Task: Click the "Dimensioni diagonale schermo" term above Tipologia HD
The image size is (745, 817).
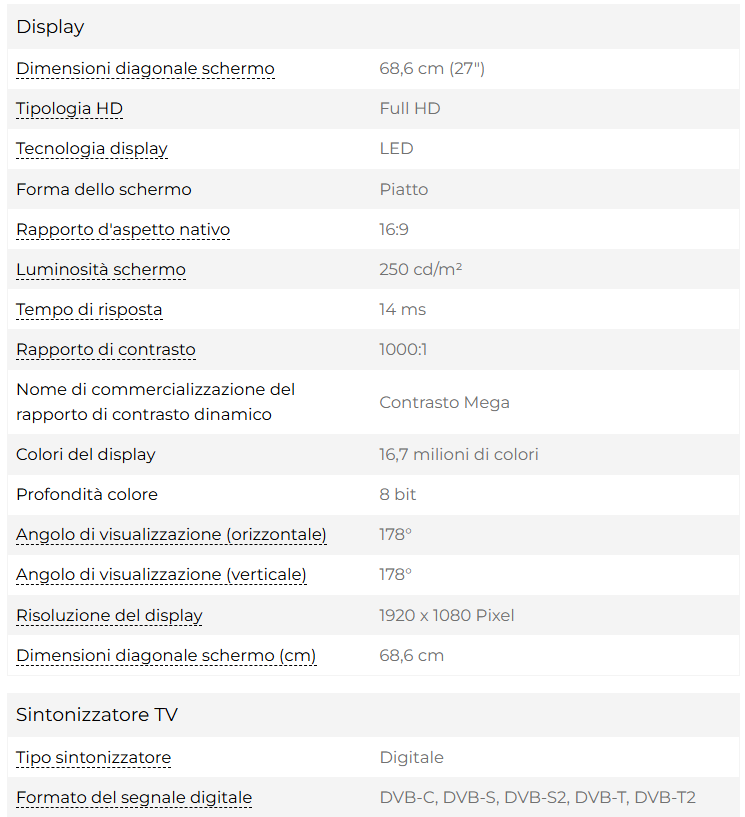Action: coord(145,69)
